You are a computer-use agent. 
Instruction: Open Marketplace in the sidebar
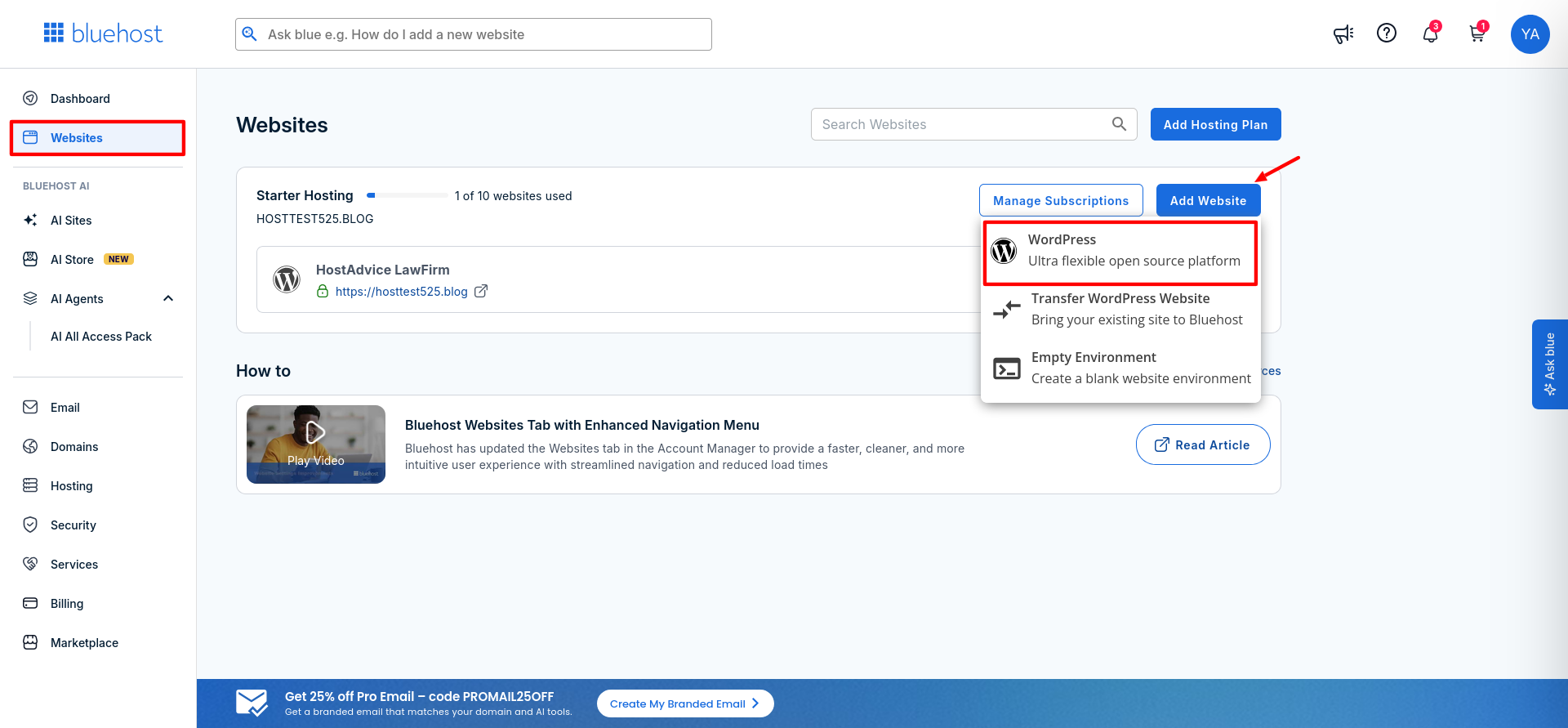pyautogui.click(x=84, y=643)
